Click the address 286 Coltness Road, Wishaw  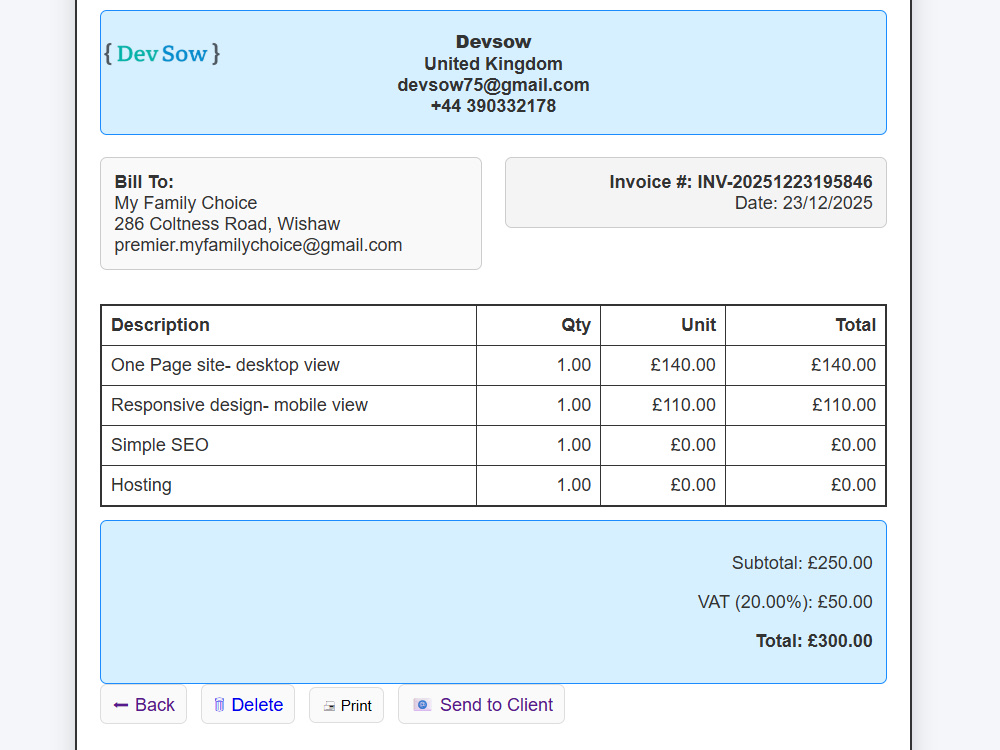click(x=227, y=224)
